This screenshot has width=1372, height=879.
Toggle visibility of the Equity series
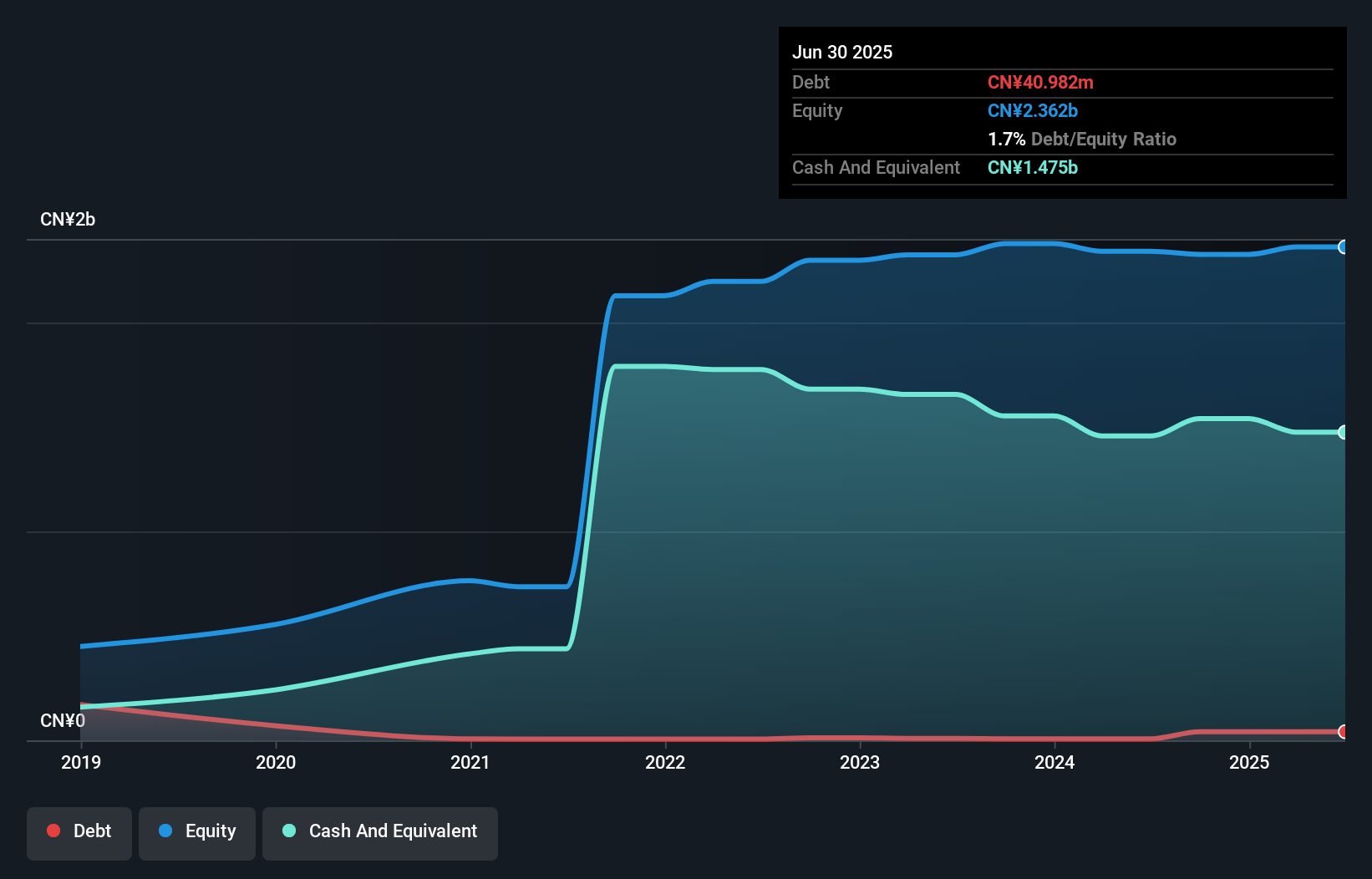click(x=196, y=831)
